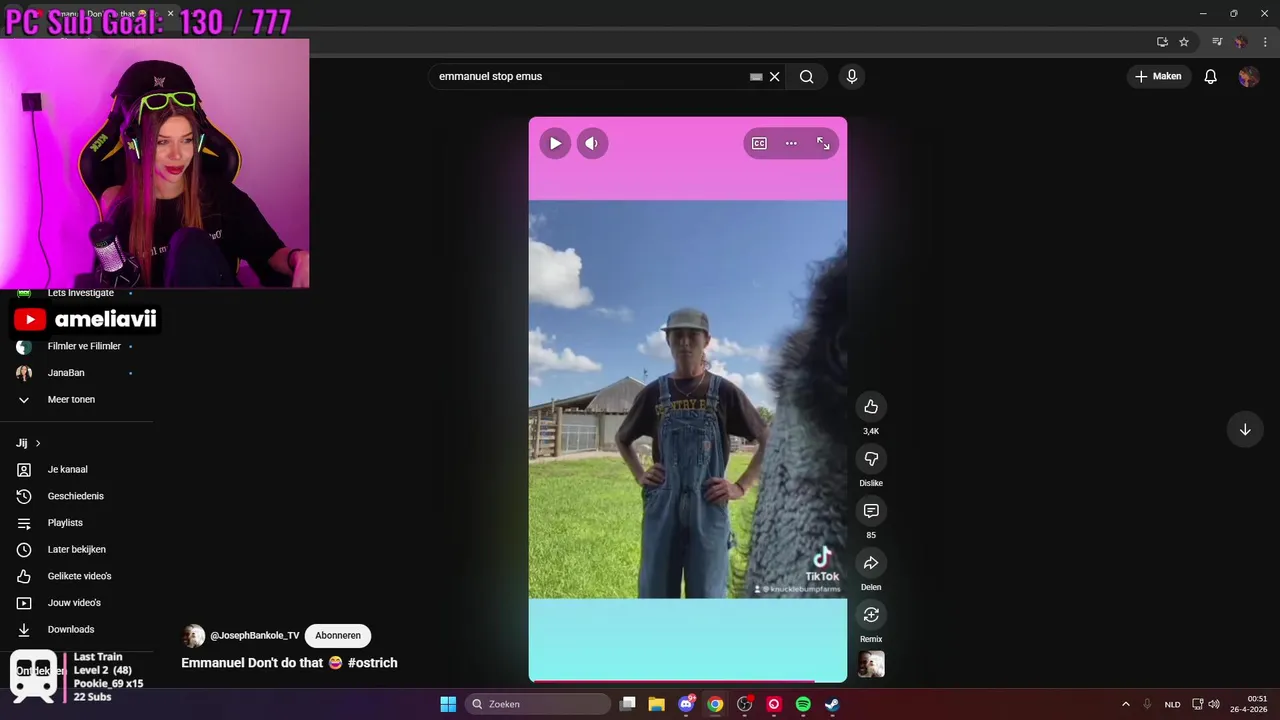Open Spotify from the taskbar
The width and height of the screenshot is (1280, 720).
click(803, 704)
